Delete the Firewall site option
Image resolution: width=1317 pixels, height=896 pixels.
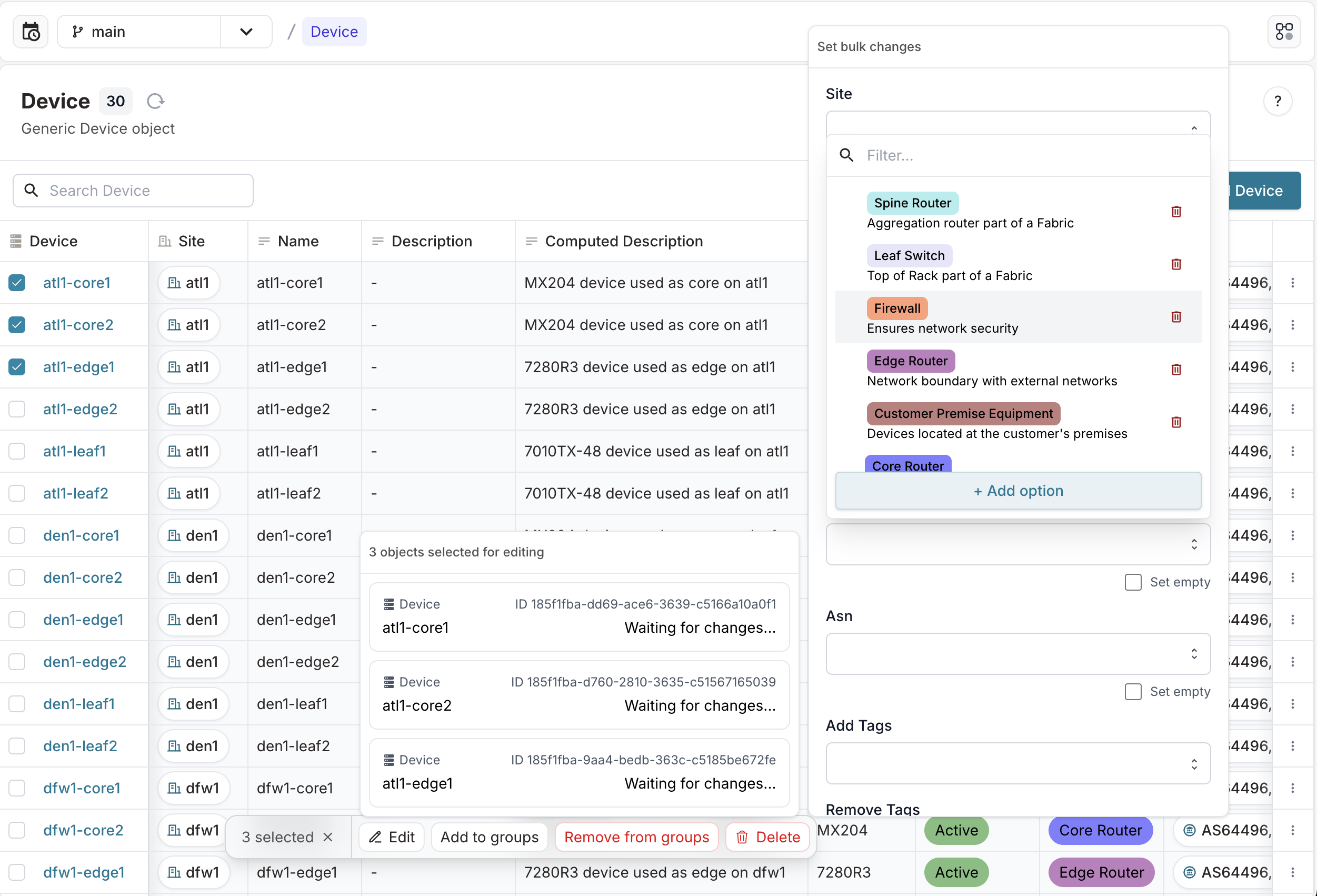(1176, 317)
